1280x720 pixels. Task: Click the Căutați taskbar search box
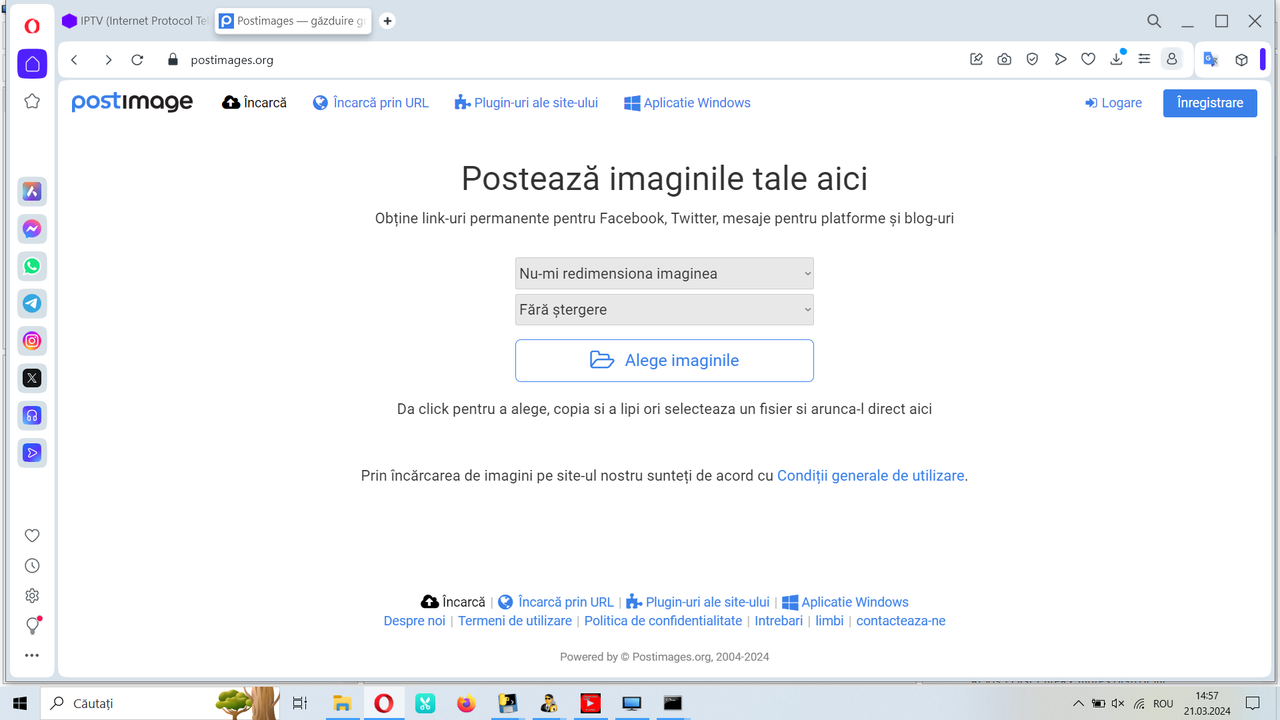[160, 703]
